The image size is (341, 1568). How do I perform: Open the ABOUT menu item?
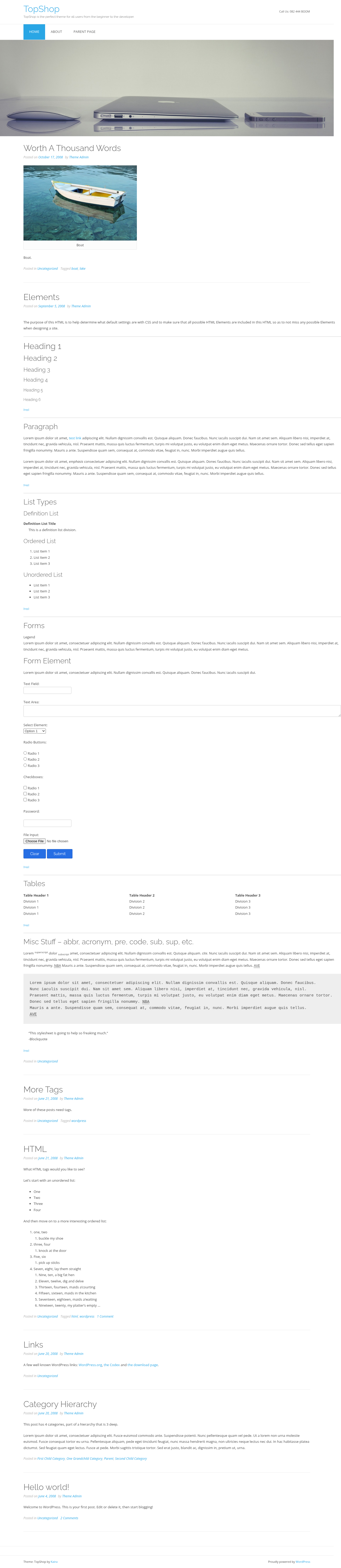(x=57, y=32)
